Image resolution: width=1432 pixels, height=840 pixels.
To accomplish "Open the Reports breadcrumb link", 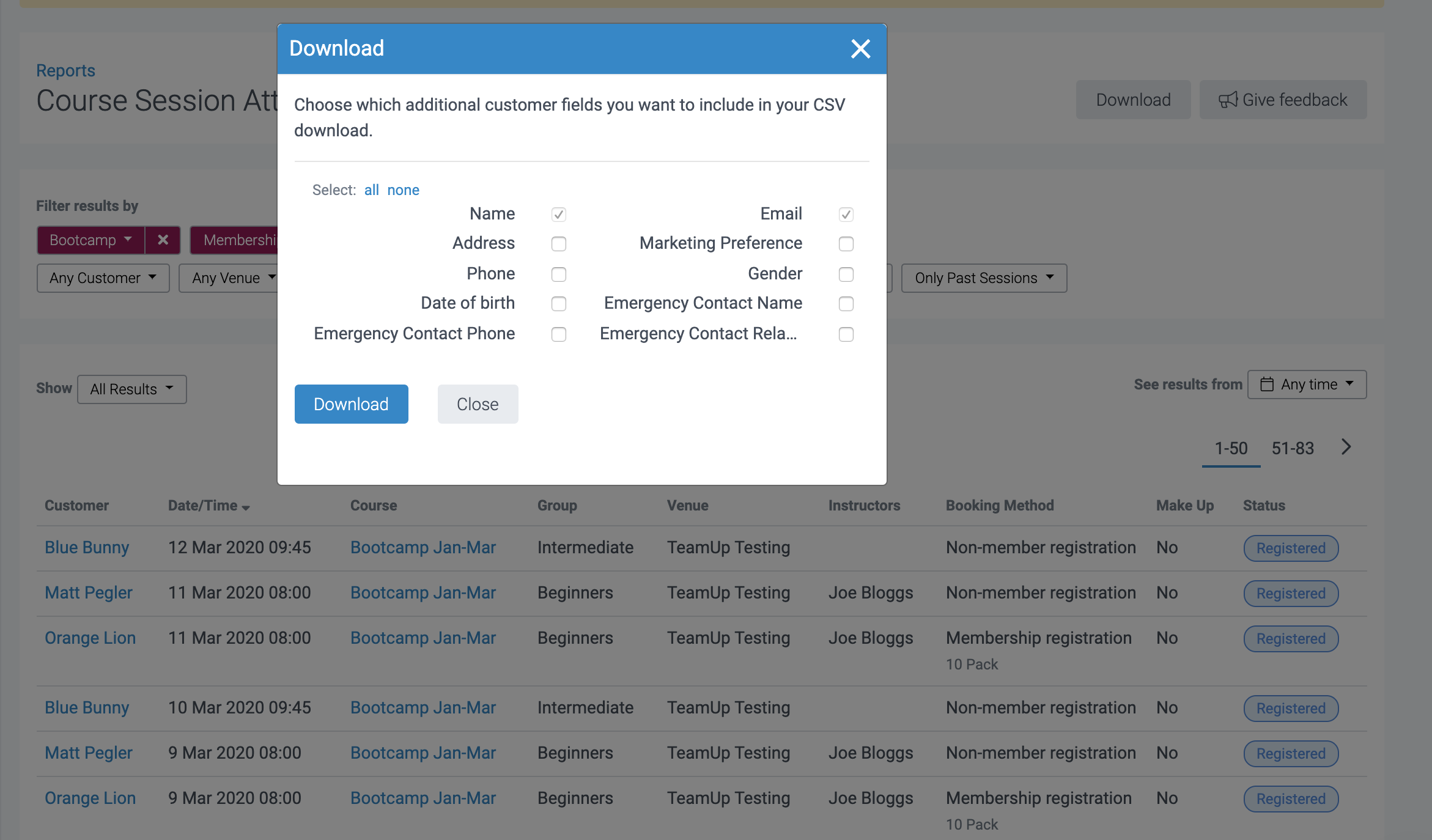I will [65, 71].
